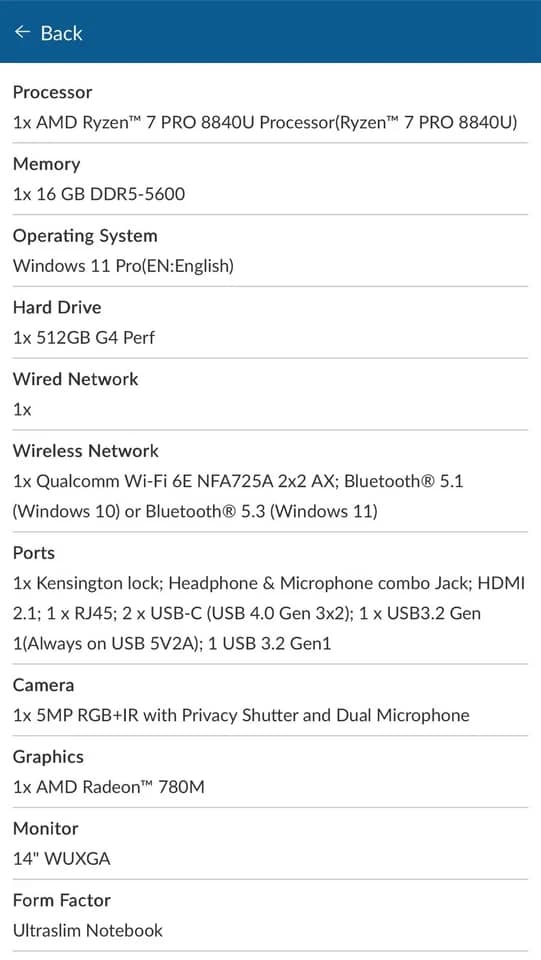
Task: Select the Hard Drive heading
Action: (57, 307)
